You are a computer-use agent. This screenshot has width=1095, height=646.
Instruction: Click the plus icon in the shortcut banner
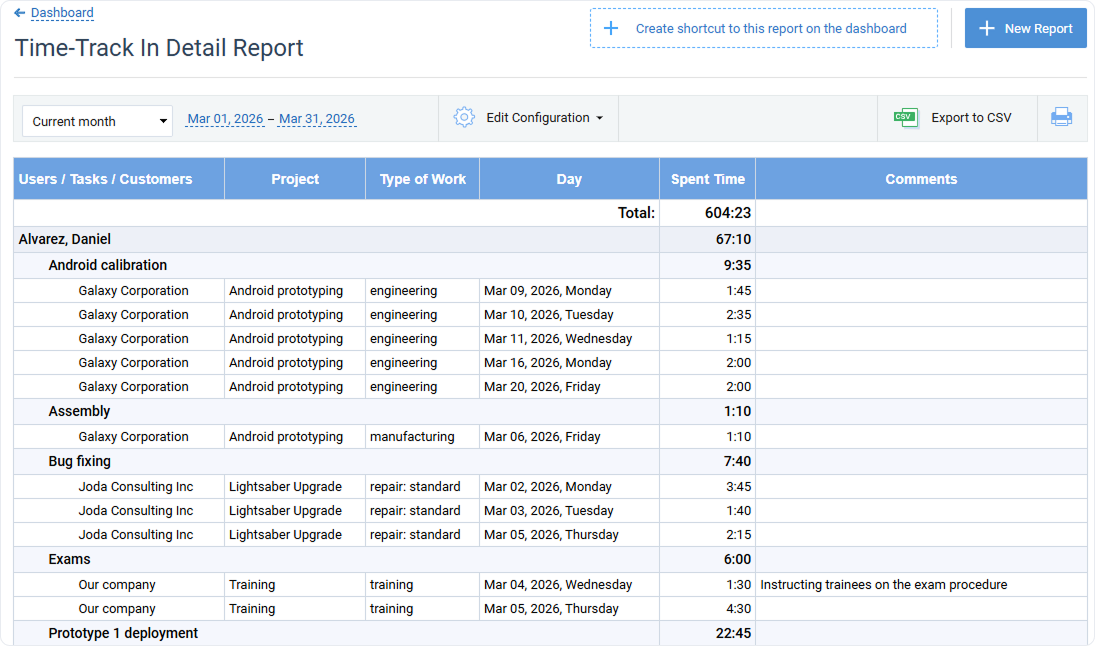[x=611, y=28]
